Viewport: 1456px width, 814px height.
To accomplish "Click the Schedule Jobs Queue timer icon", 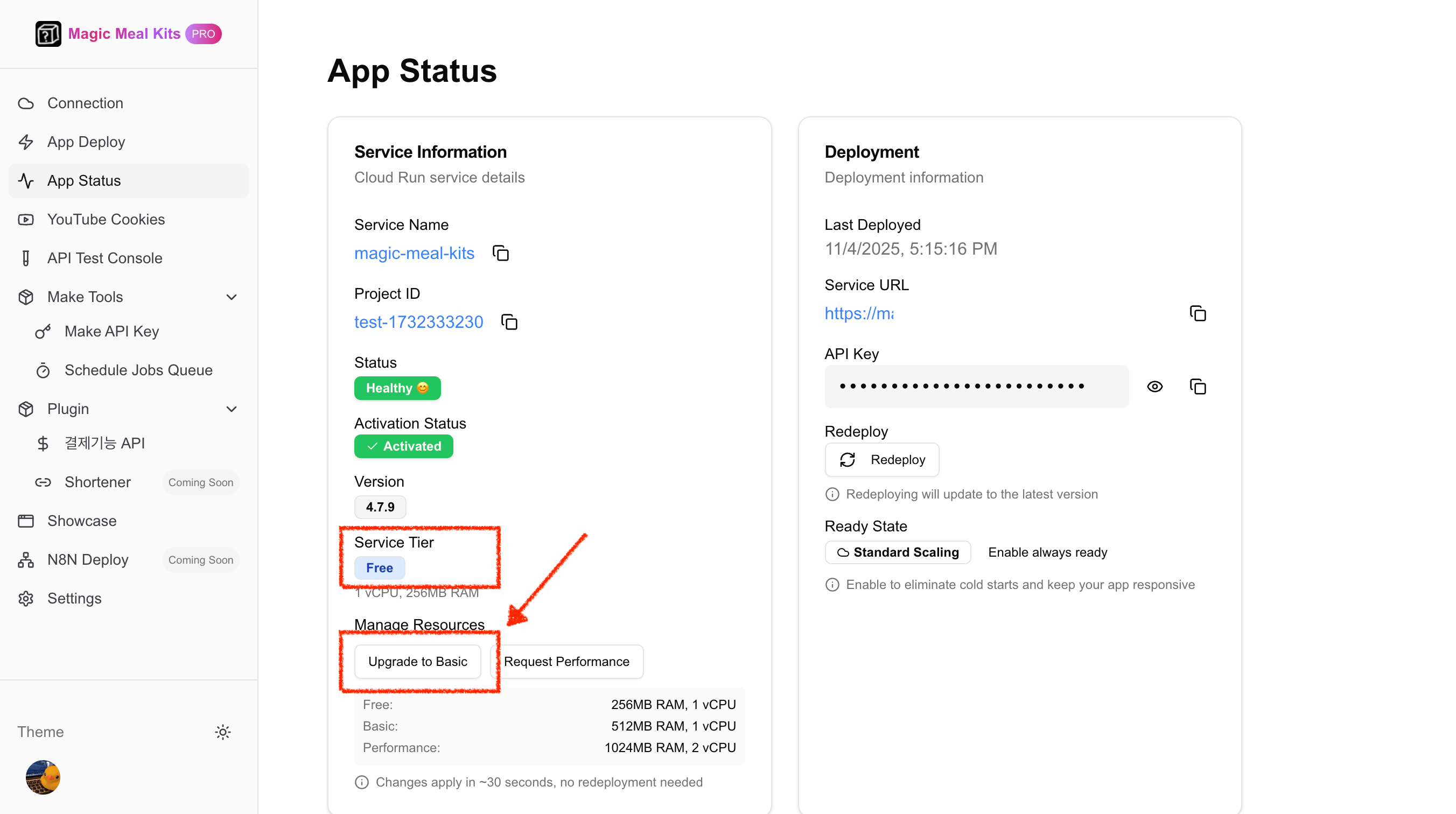I will [43, 370].
